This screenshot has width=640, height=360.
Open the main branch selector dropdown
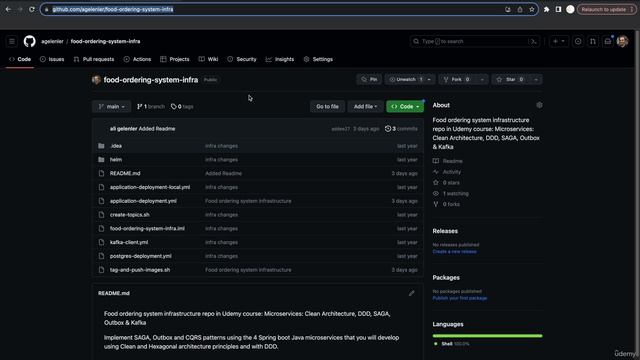point(111,107)
